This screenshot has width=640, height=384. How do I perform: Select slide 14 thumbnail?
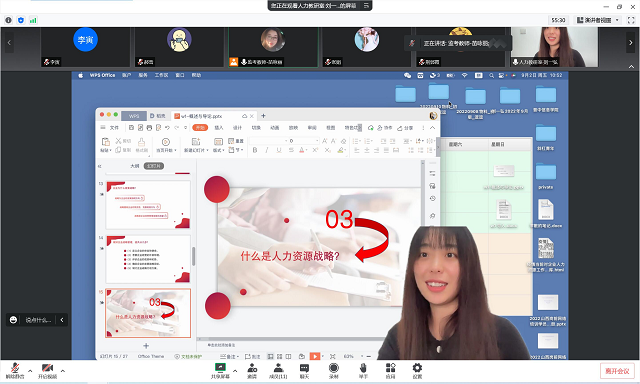(148, 259)
